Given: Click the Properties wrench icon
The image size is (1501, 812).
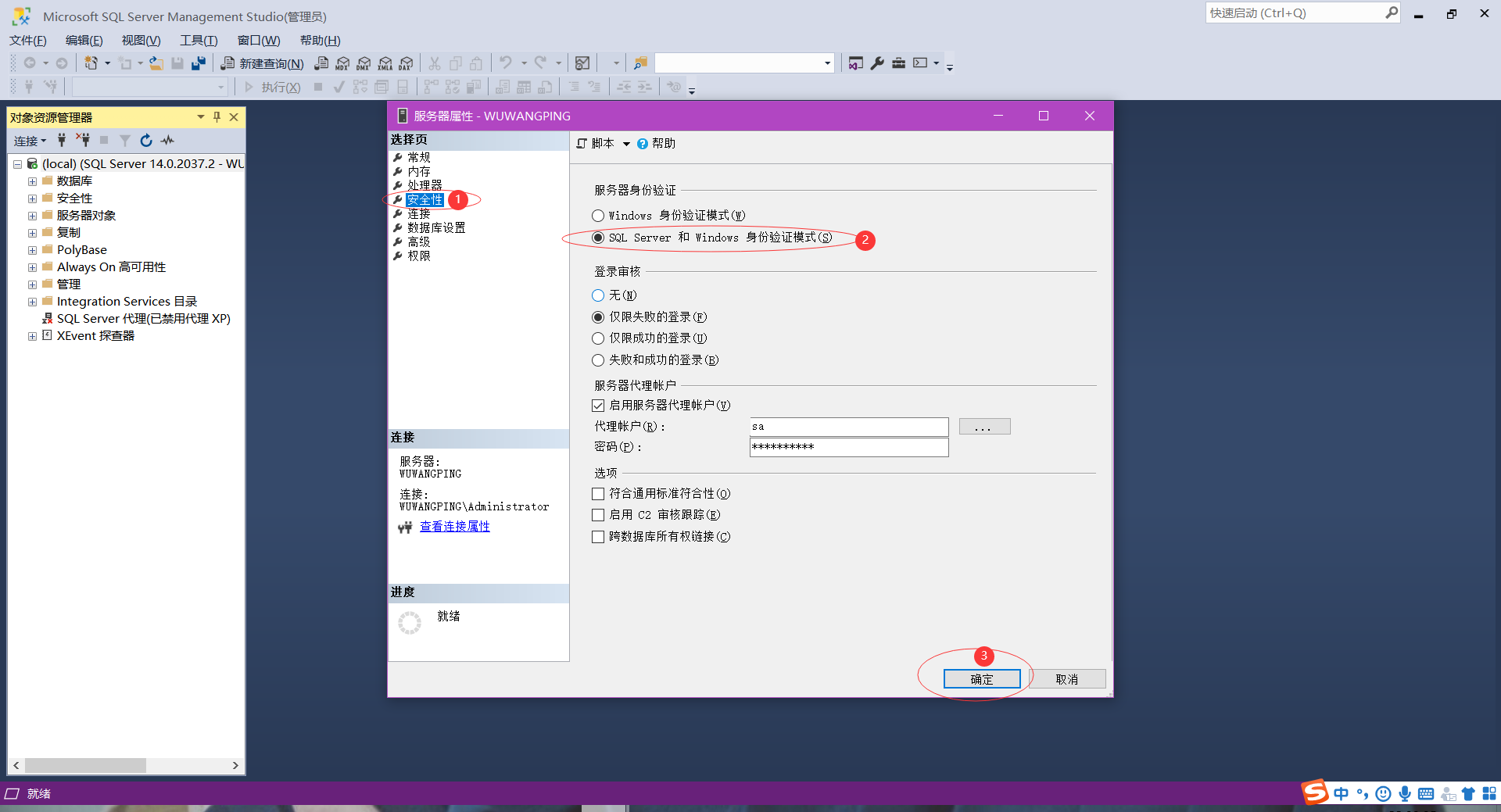Looking at the screenshot, I should point(877,63).
